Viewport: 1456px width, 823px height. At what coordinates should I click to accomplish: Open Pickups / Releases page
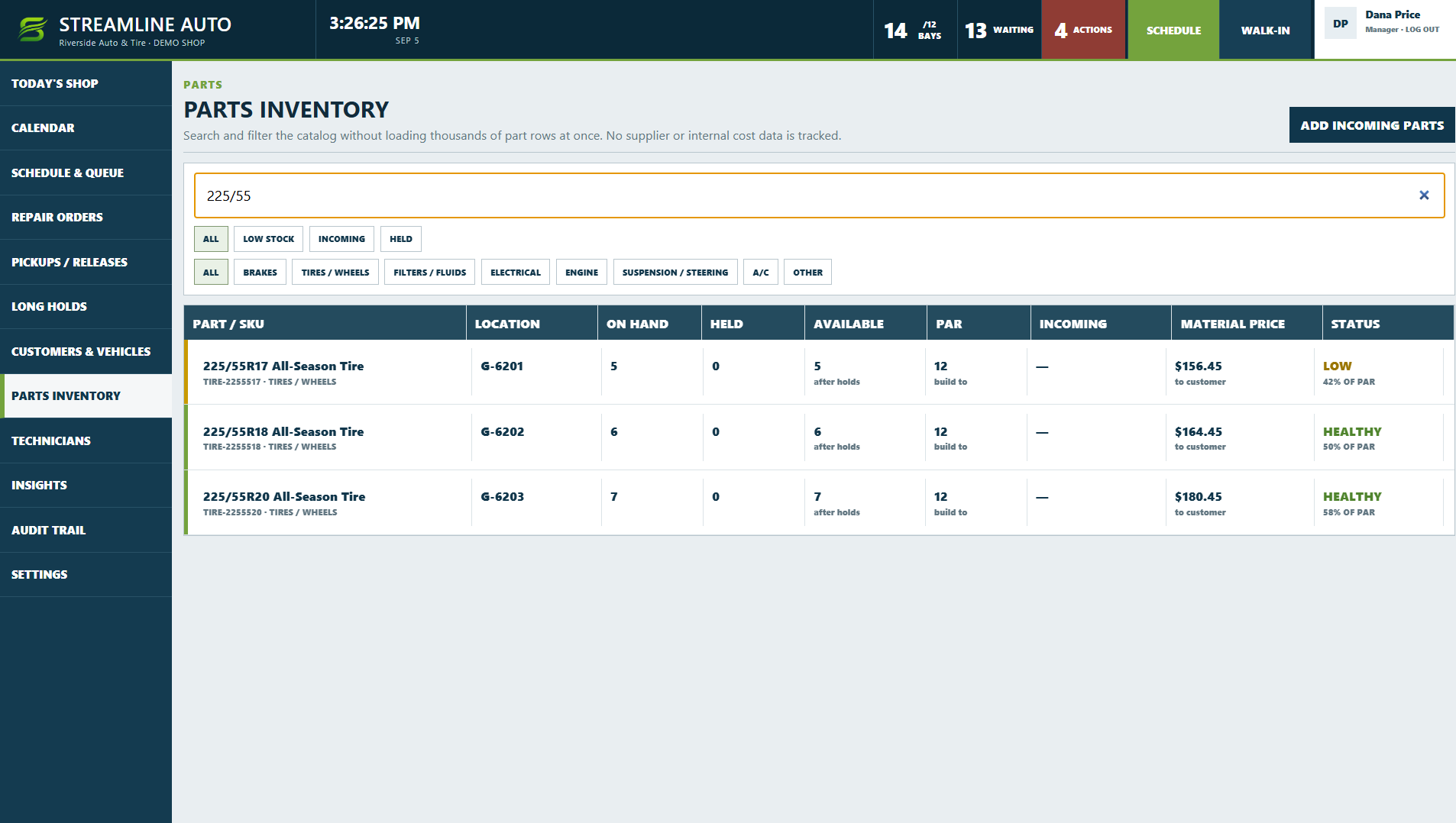point(86,262)
